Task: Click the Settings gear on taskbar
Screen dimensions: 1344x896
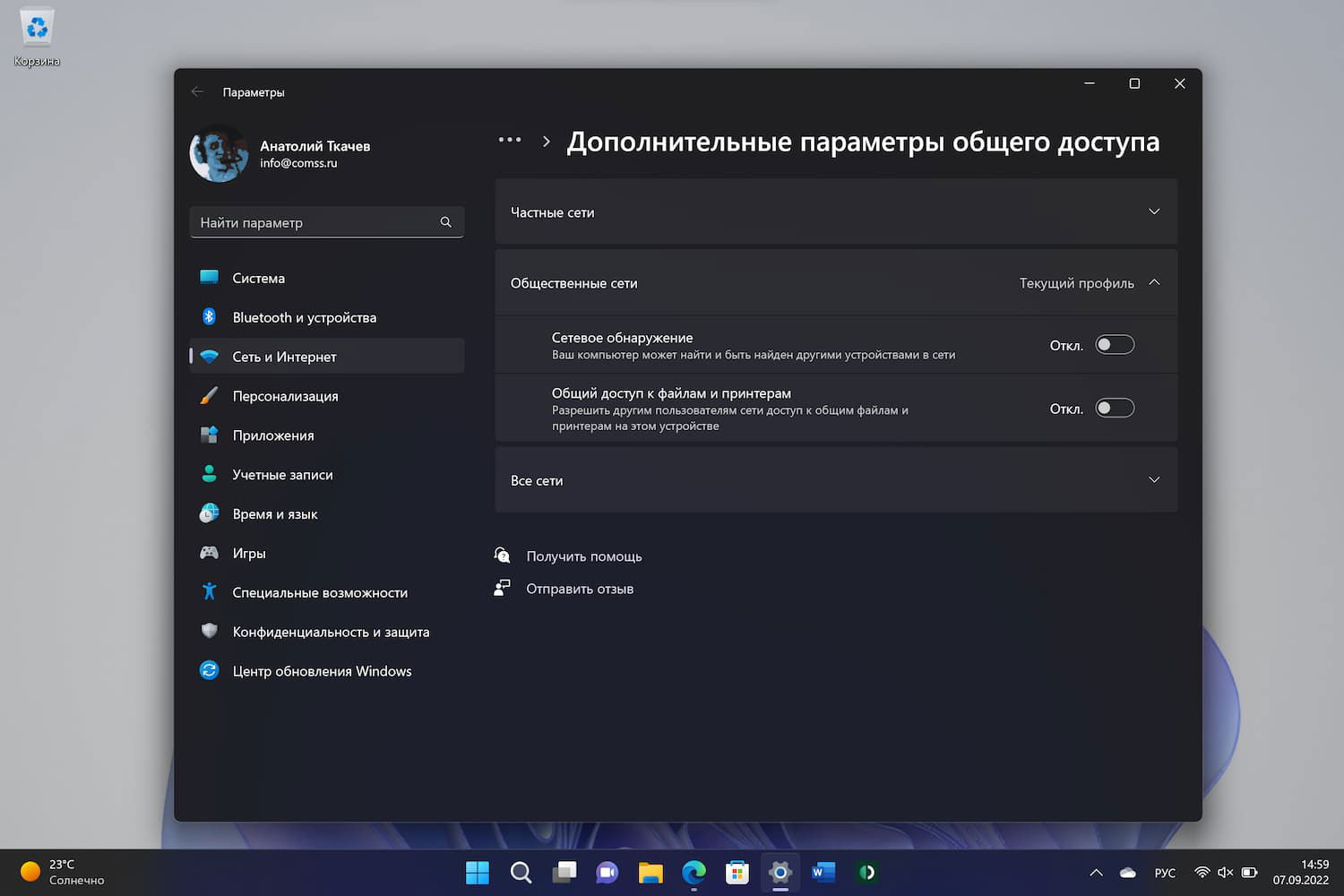Action: point(780,872)
